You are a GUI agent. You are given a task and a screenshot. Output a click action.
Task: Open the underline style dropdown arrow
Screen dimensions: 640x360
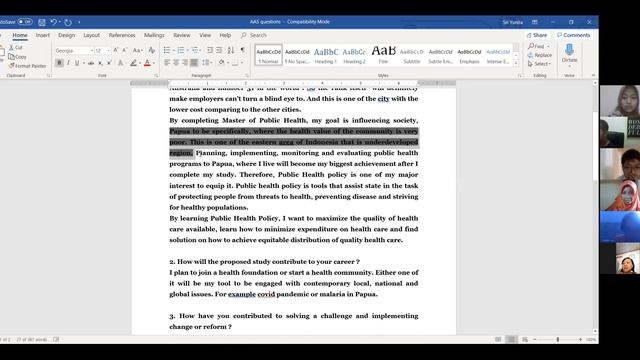[83, 63]
